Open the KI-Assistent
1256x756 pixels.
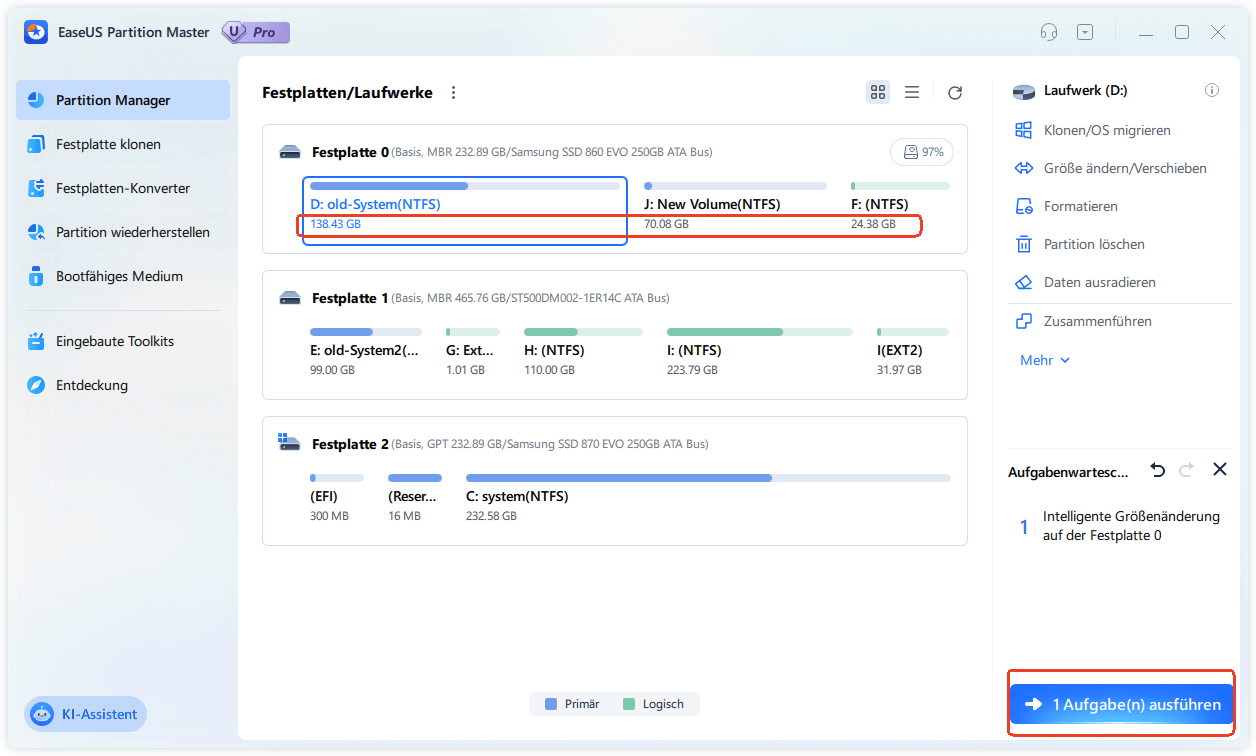[x=86, y=714]
